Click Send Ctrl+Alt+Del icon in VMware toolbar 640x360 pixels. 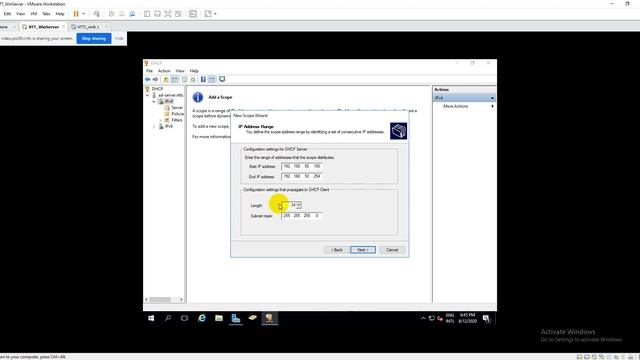click(x=97, y=14)
